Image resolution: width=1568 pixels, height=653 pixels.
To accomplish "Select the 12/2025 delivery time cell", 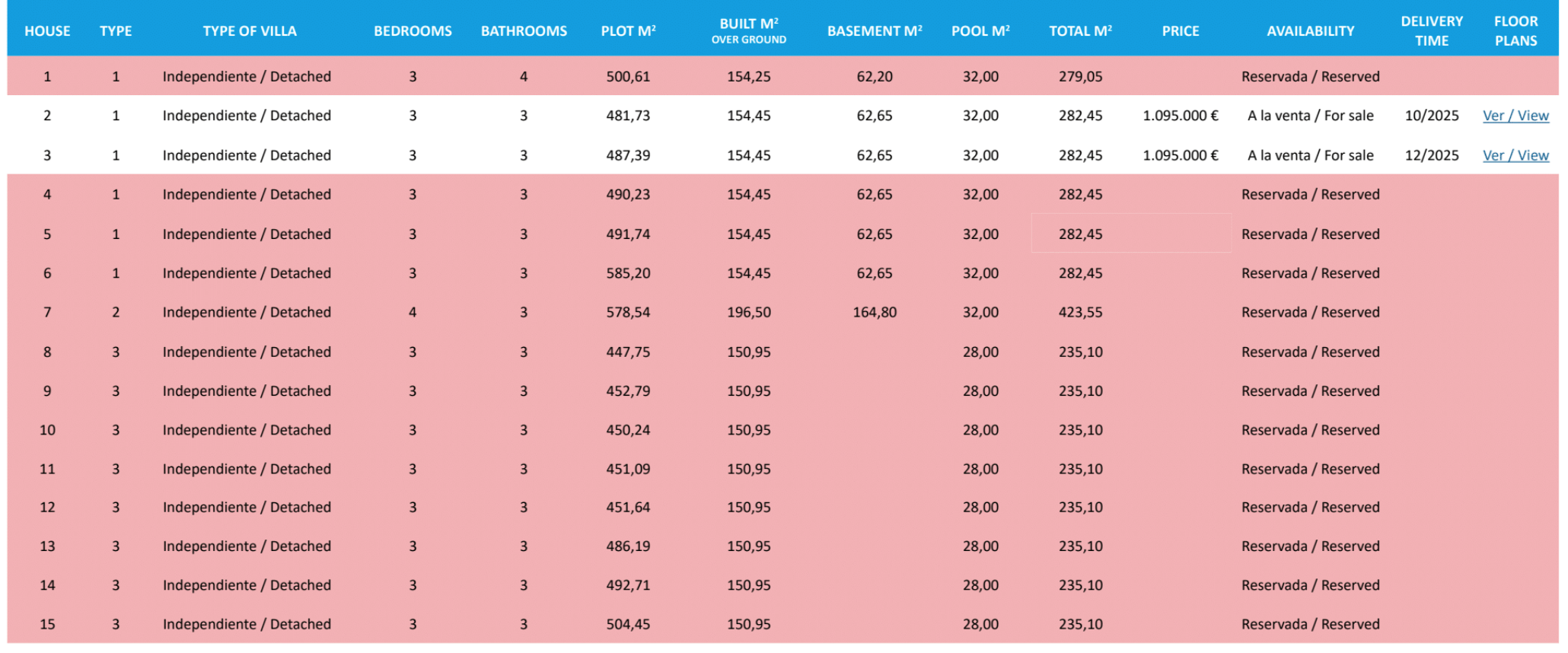I will pos(1431,155).
